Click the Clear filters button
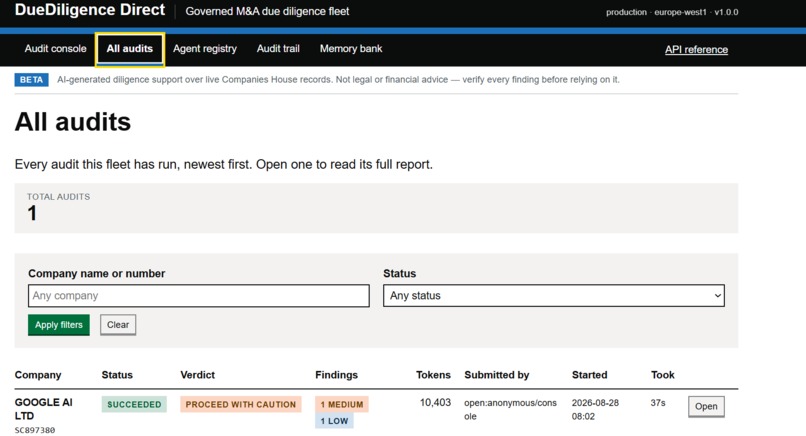806x436 pixels. pyautogui.click(x=118, y=325)
